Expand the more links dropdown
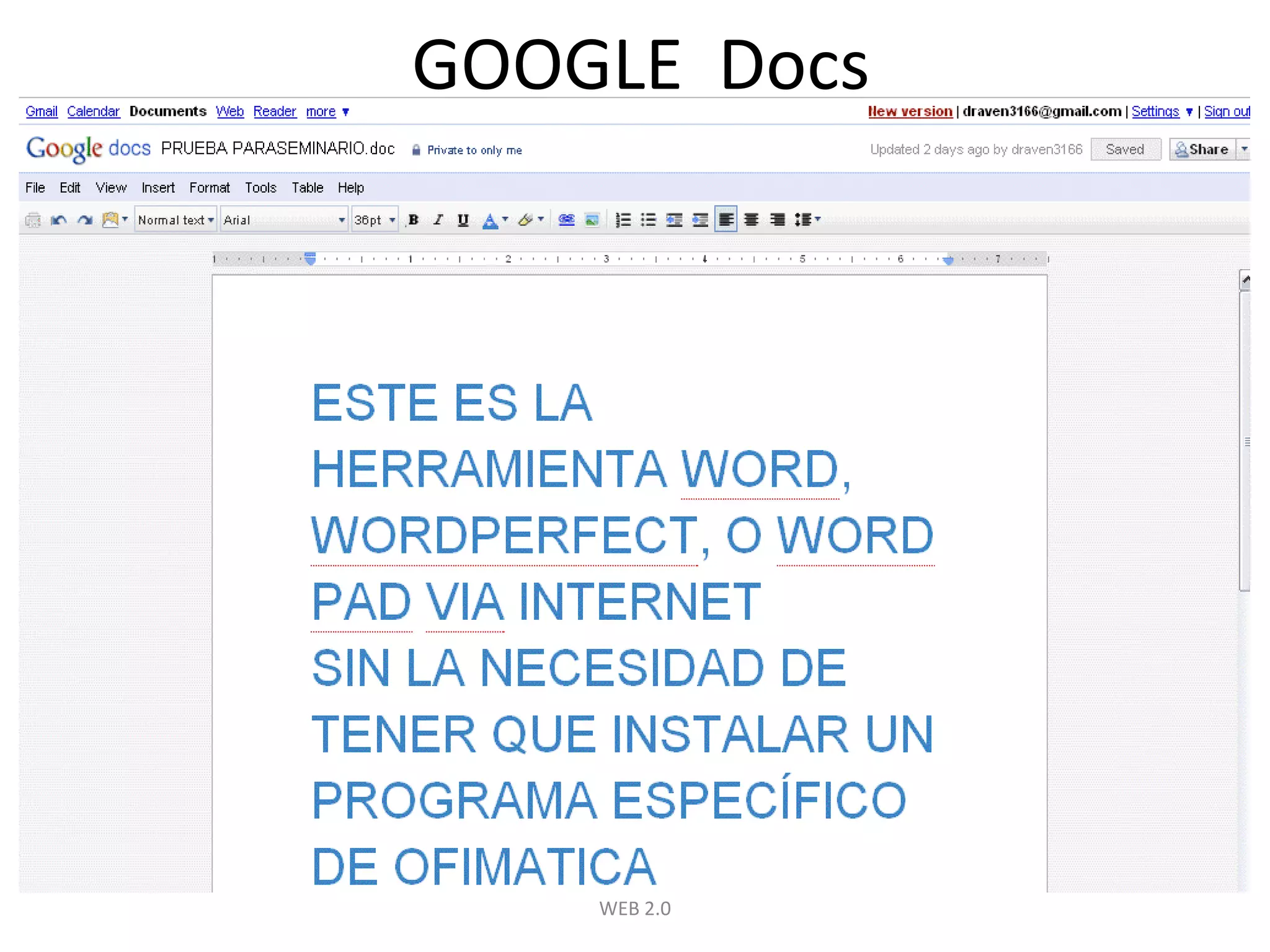This screenshot has height=952, width=1270. tap(327, 112)
